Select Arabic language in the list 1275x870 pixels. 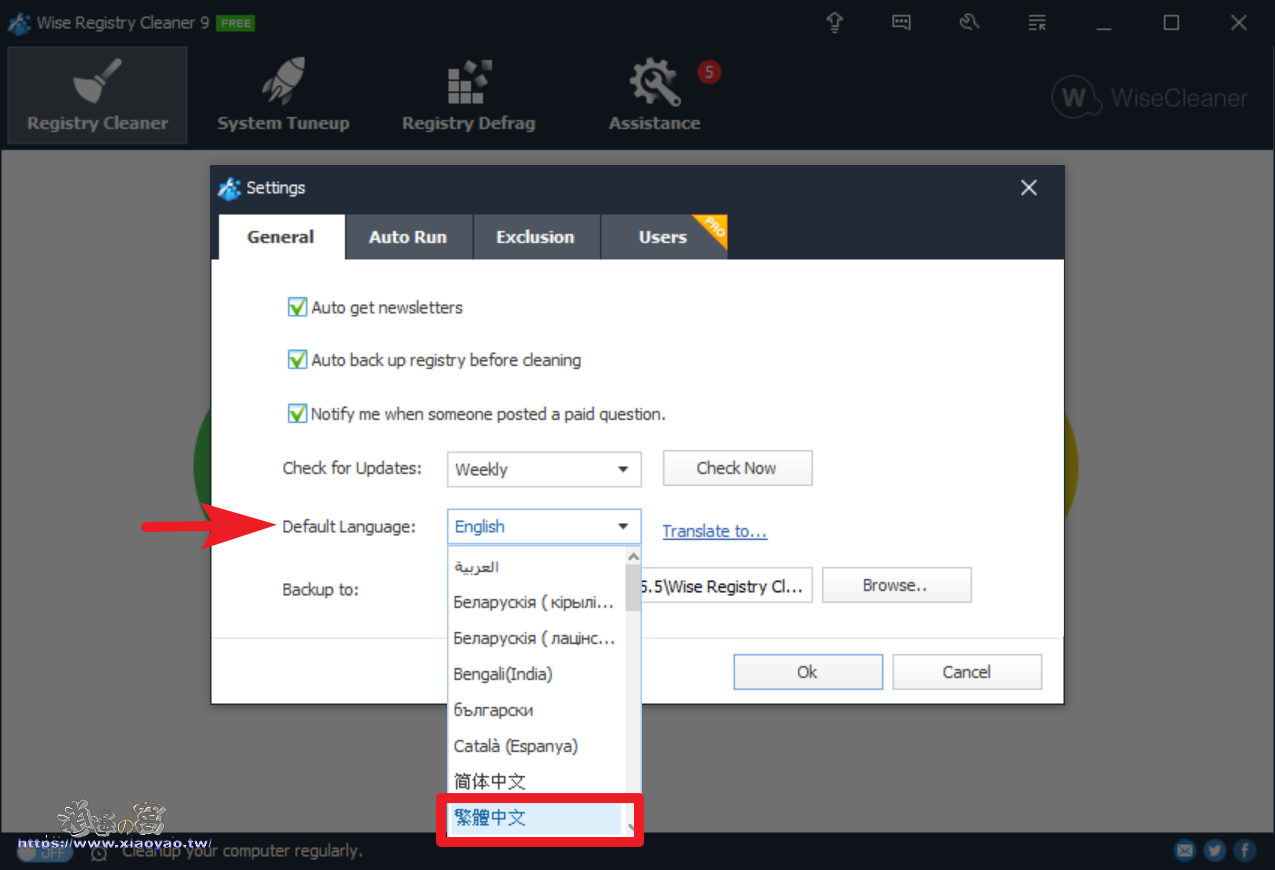click(536, 566)
